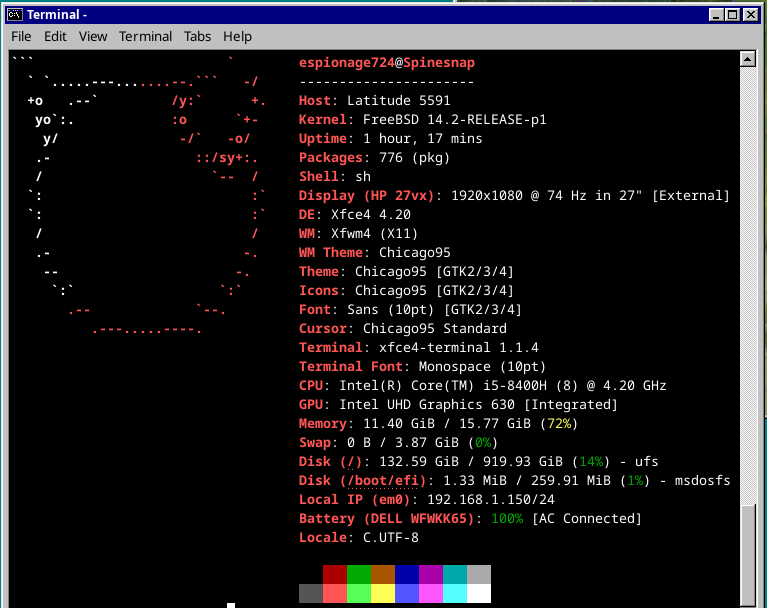This screenshot has width=767, height=608.
Task: Click the bright cyan color block
Action: click(455, 593)
